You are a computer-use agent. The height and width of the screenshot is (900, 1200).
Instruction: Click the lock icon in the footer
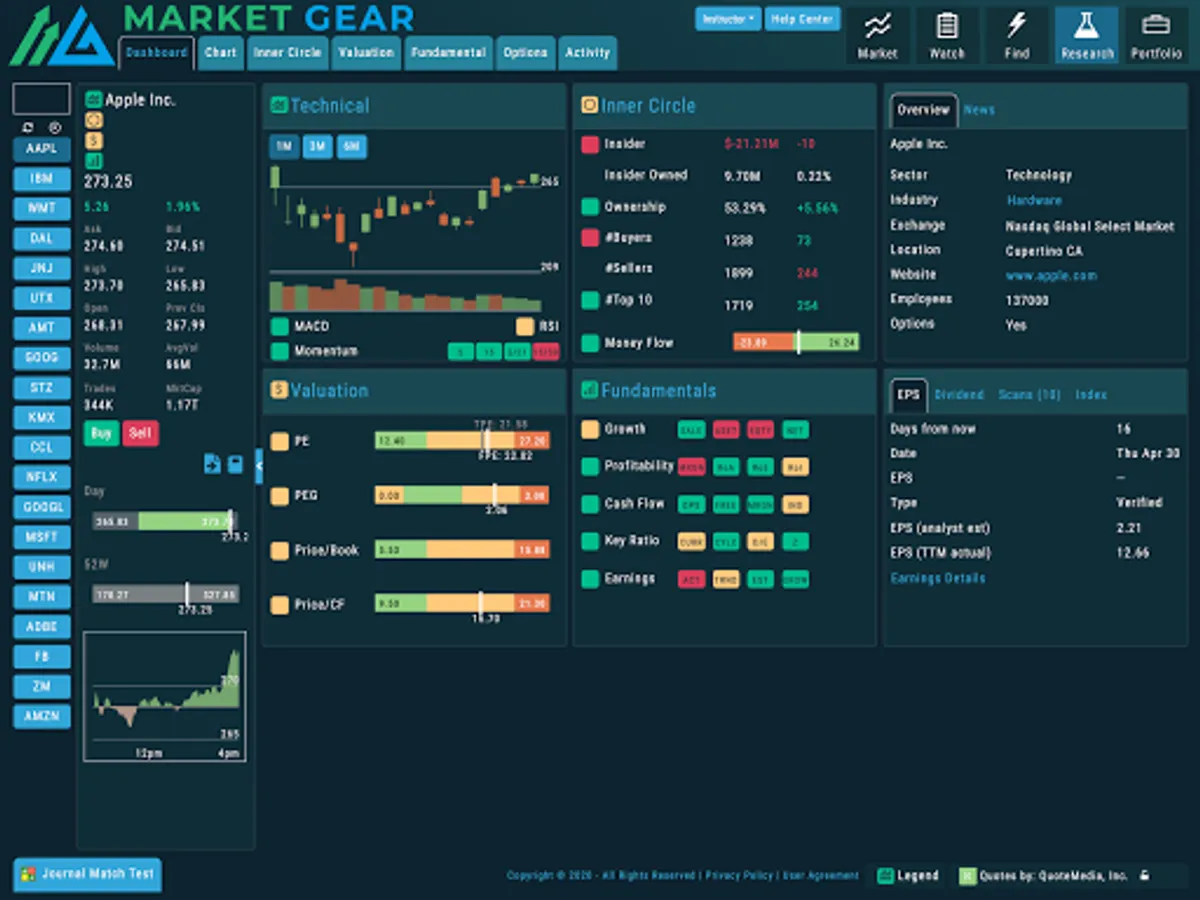point(1144,876)
